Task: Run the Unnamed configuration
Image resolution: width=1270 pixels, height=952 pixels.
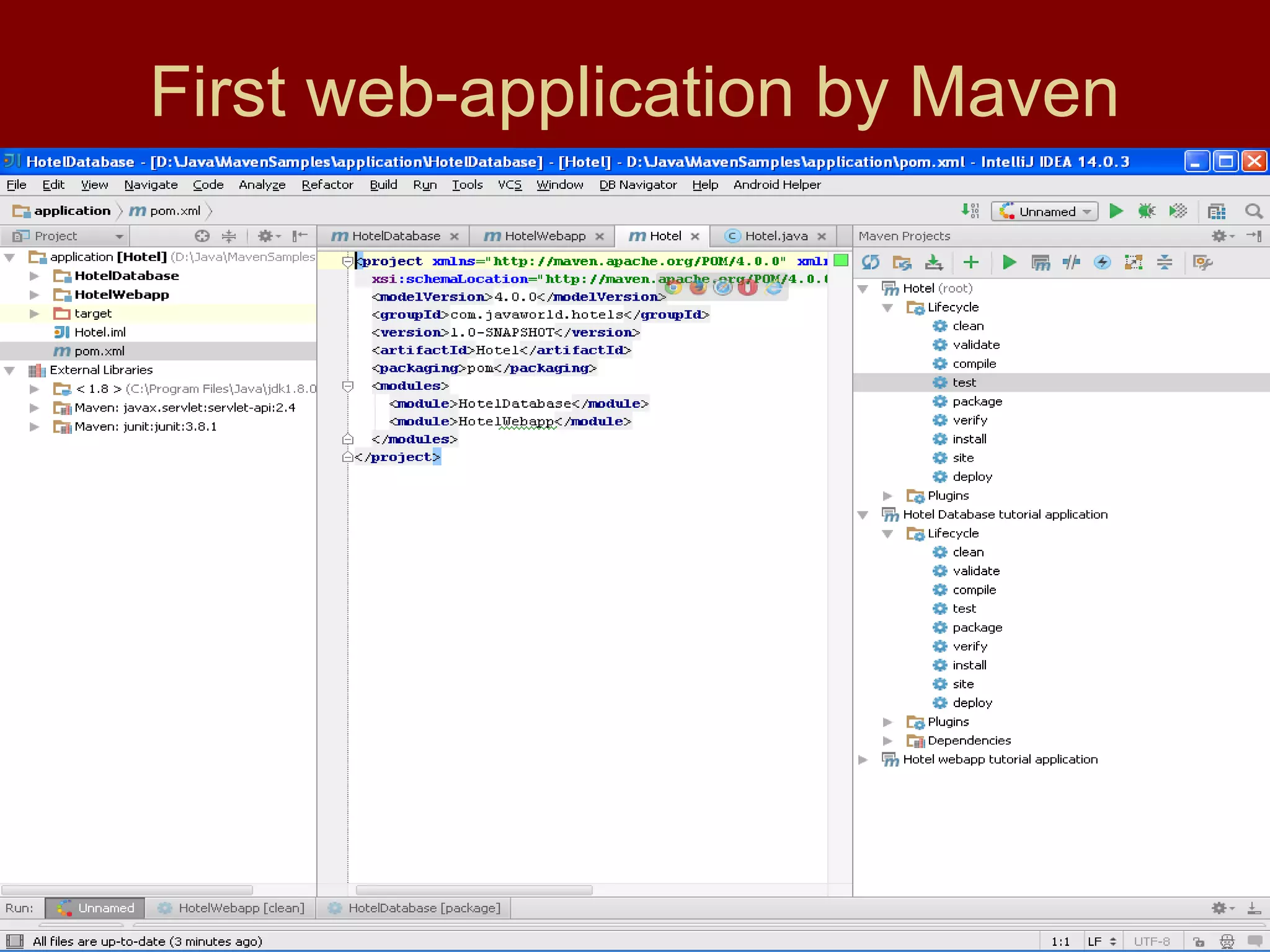Action: click(x=1116, y=211)
